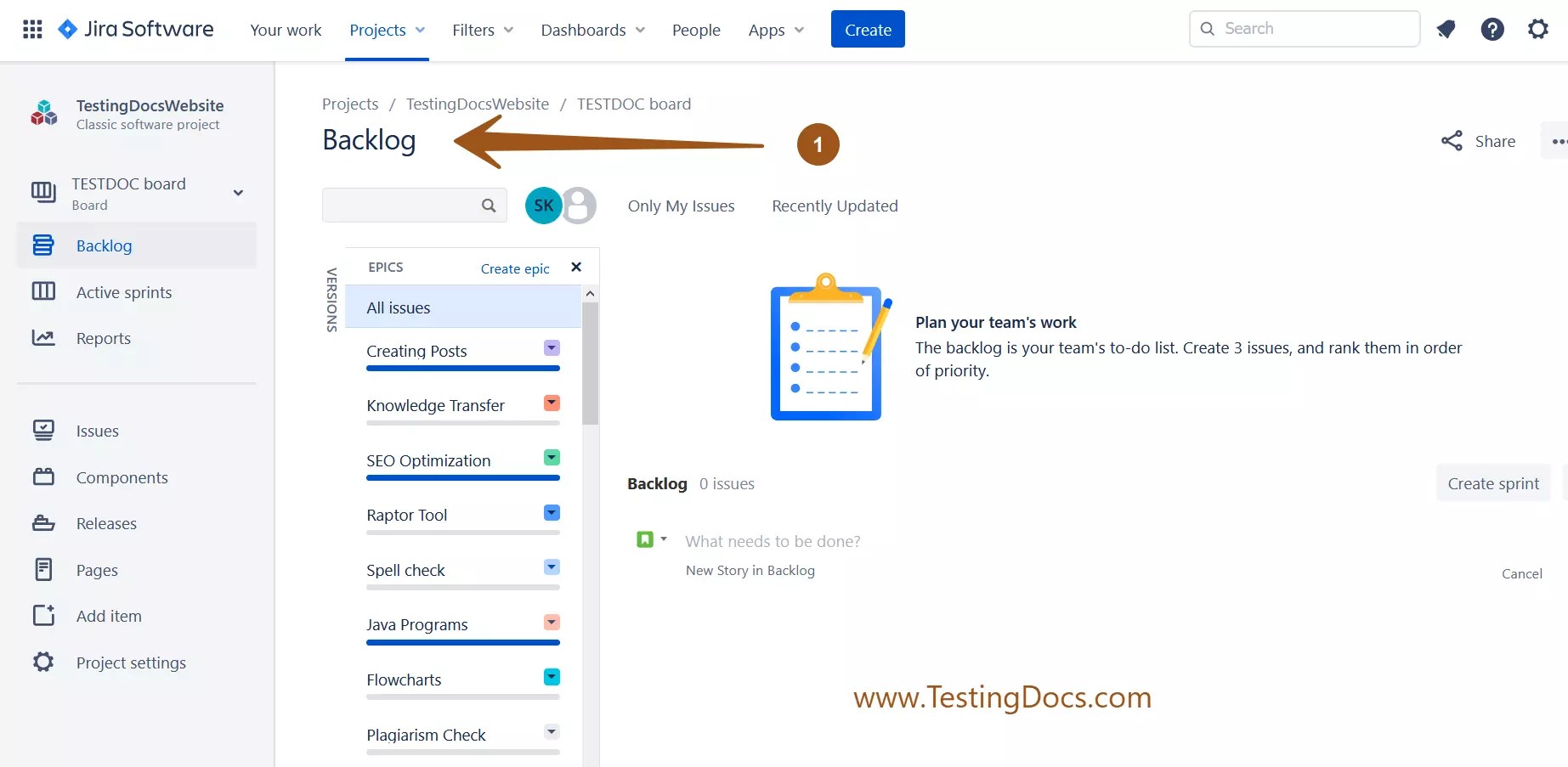Click the Active sprints sidebar icon

coord(43,291)
